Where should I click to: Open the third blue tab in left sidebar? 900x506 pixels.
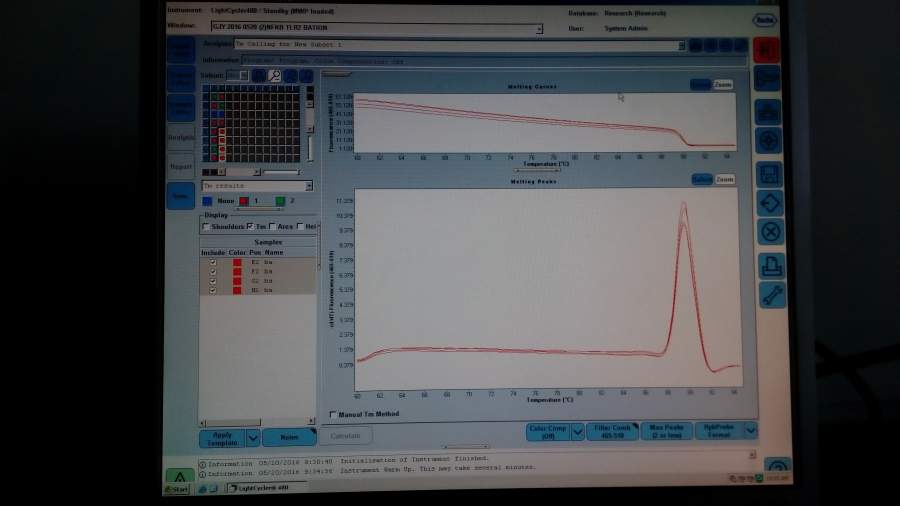coord(181,108)
